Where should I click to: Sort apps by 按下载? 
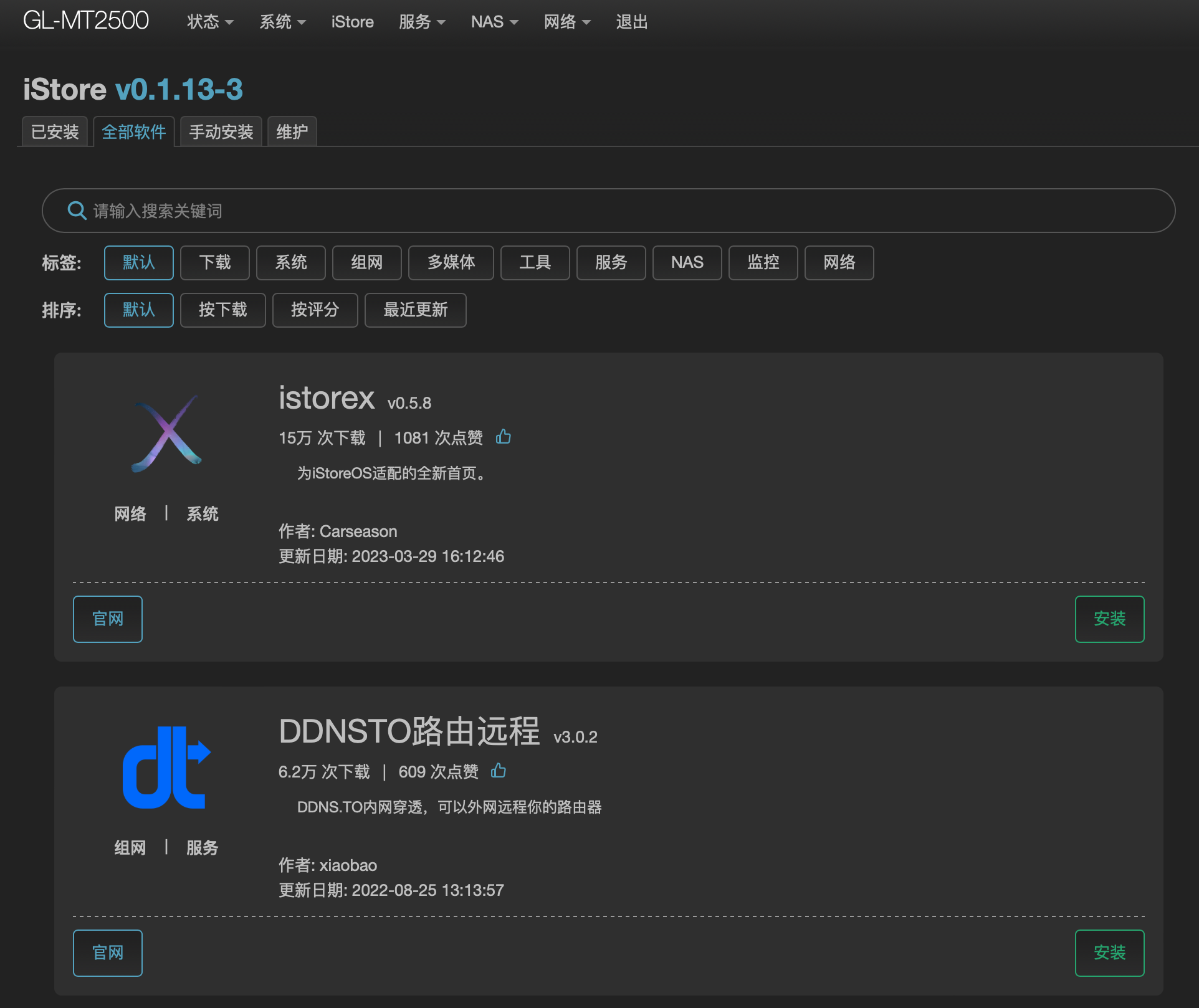222,310
